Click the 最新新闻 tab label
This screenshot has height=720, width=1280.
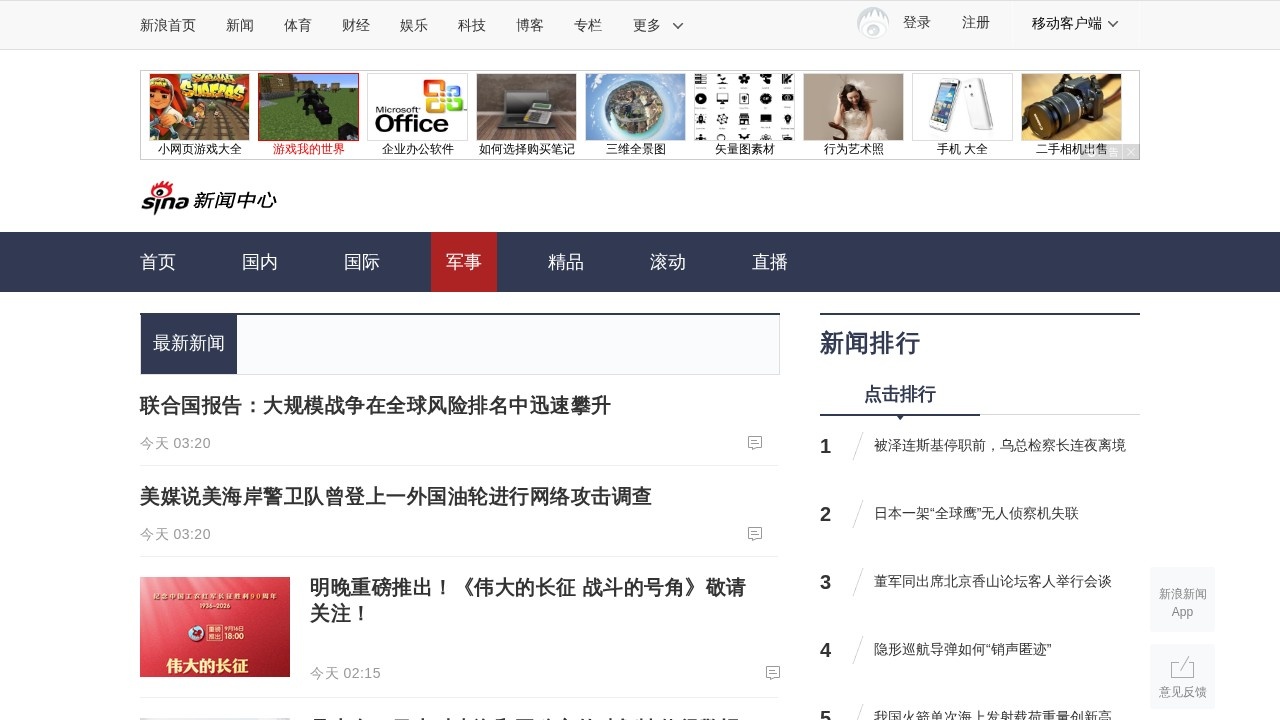pos(189,344)
